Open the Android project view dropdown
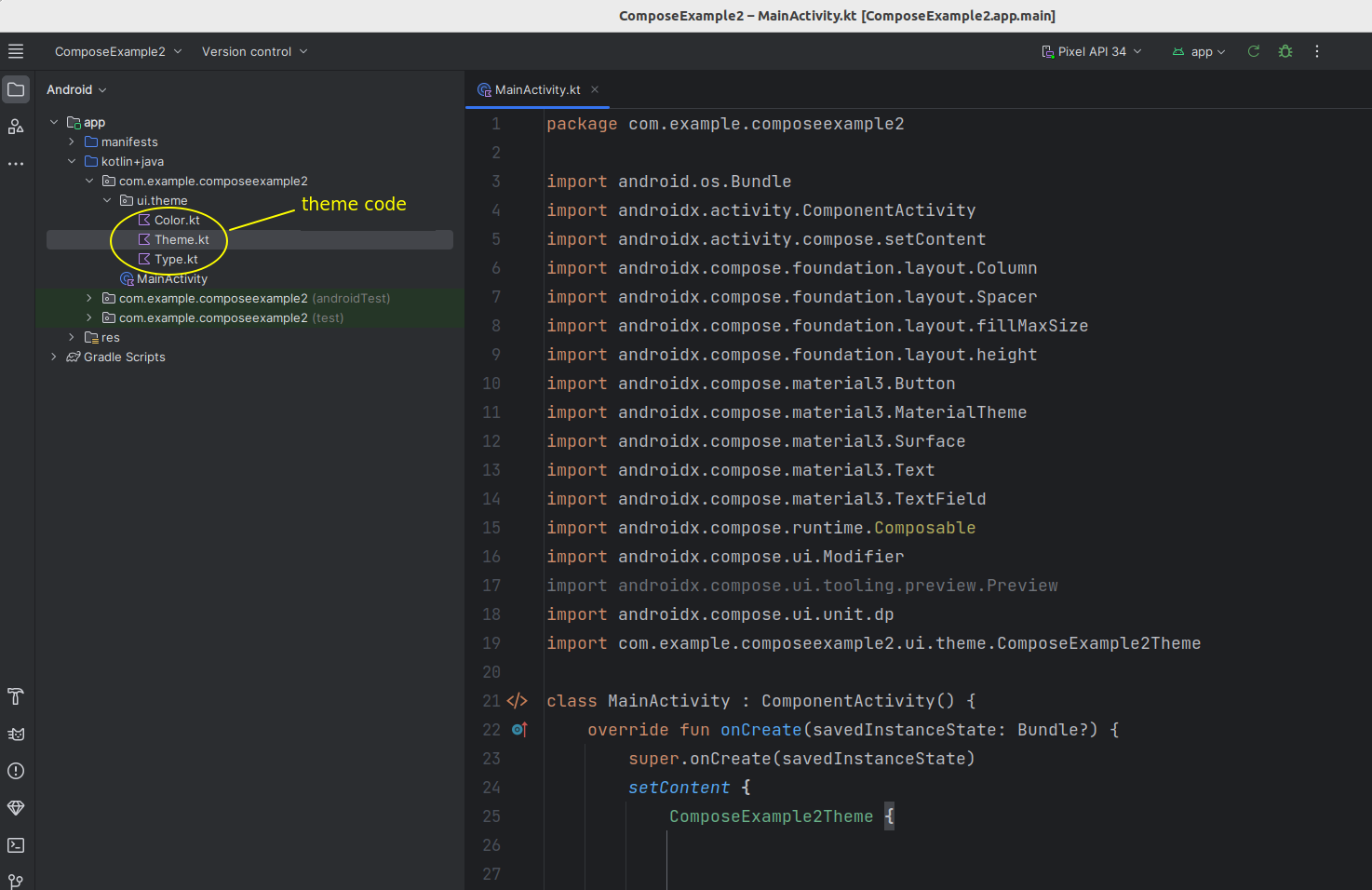 [76, 89]
